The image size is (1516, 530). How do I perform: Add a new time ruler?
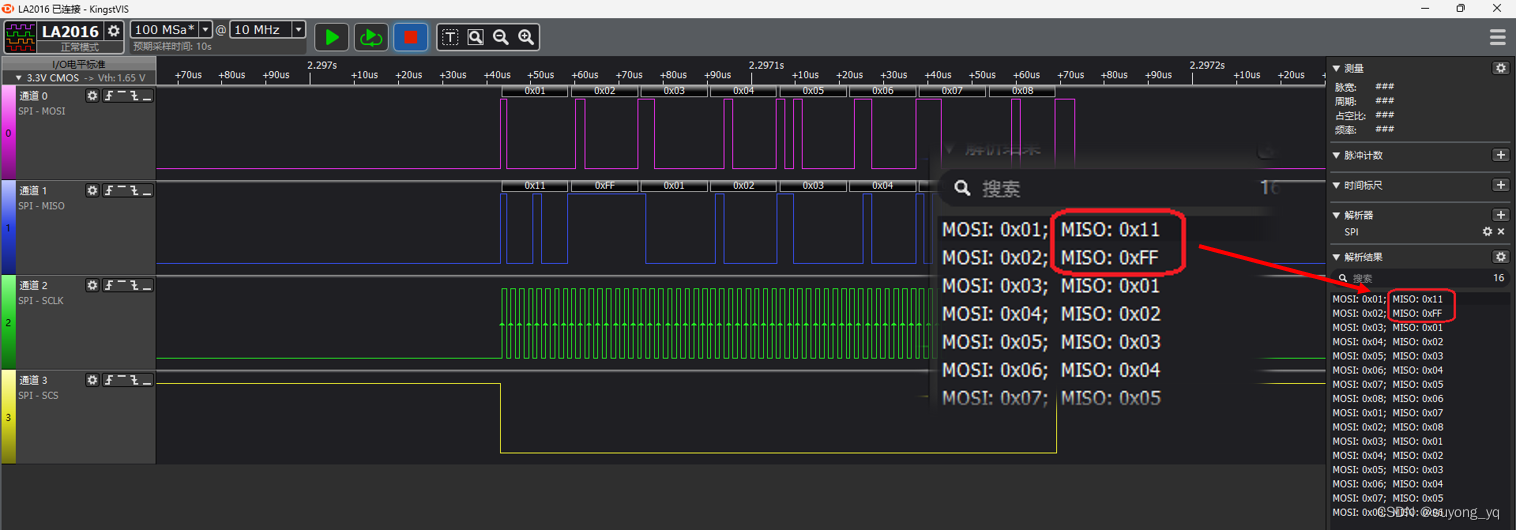(1500, 185)
